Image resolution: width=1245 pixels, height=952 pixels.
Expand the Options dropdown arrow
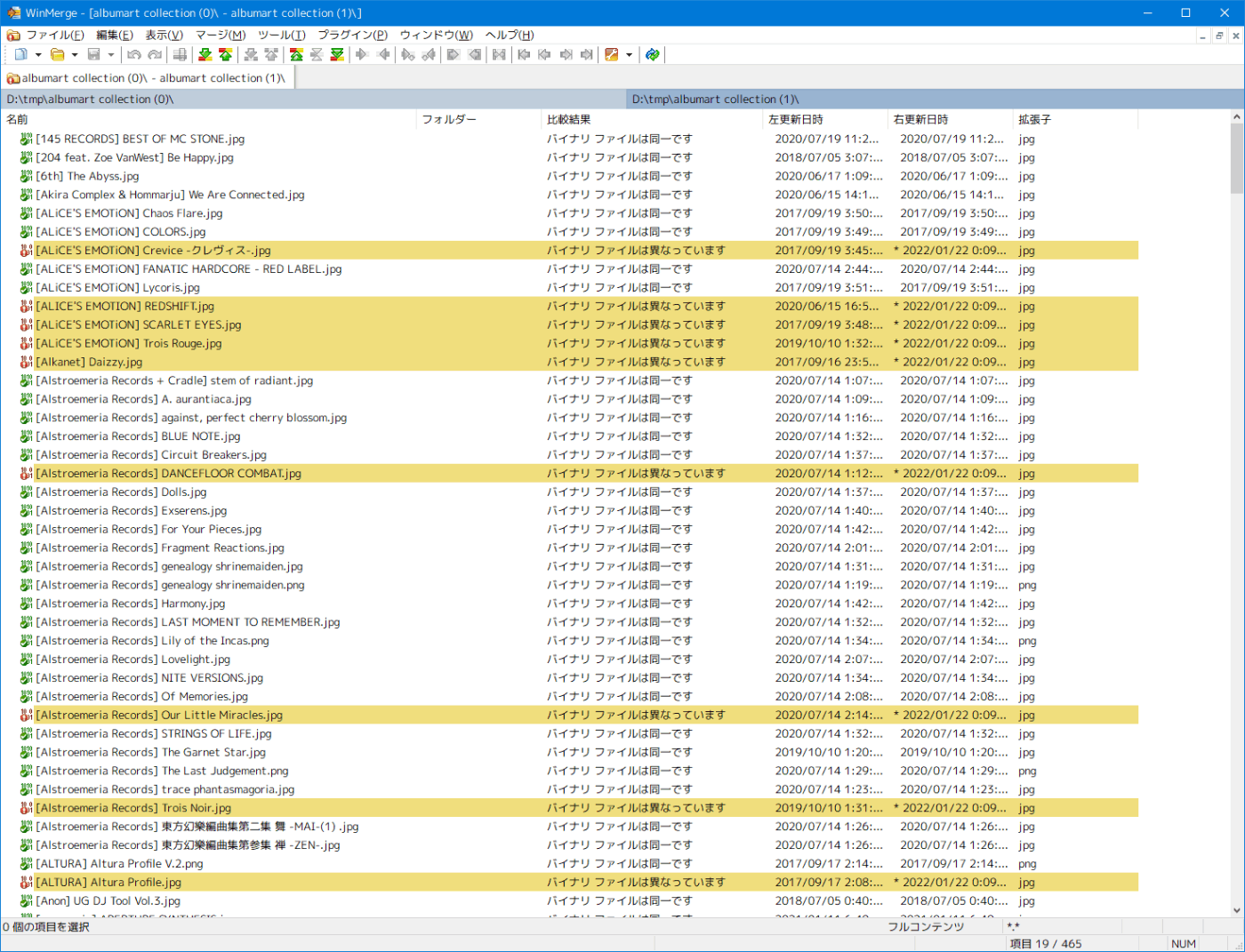pyautogui.click(x=629, y=54)
